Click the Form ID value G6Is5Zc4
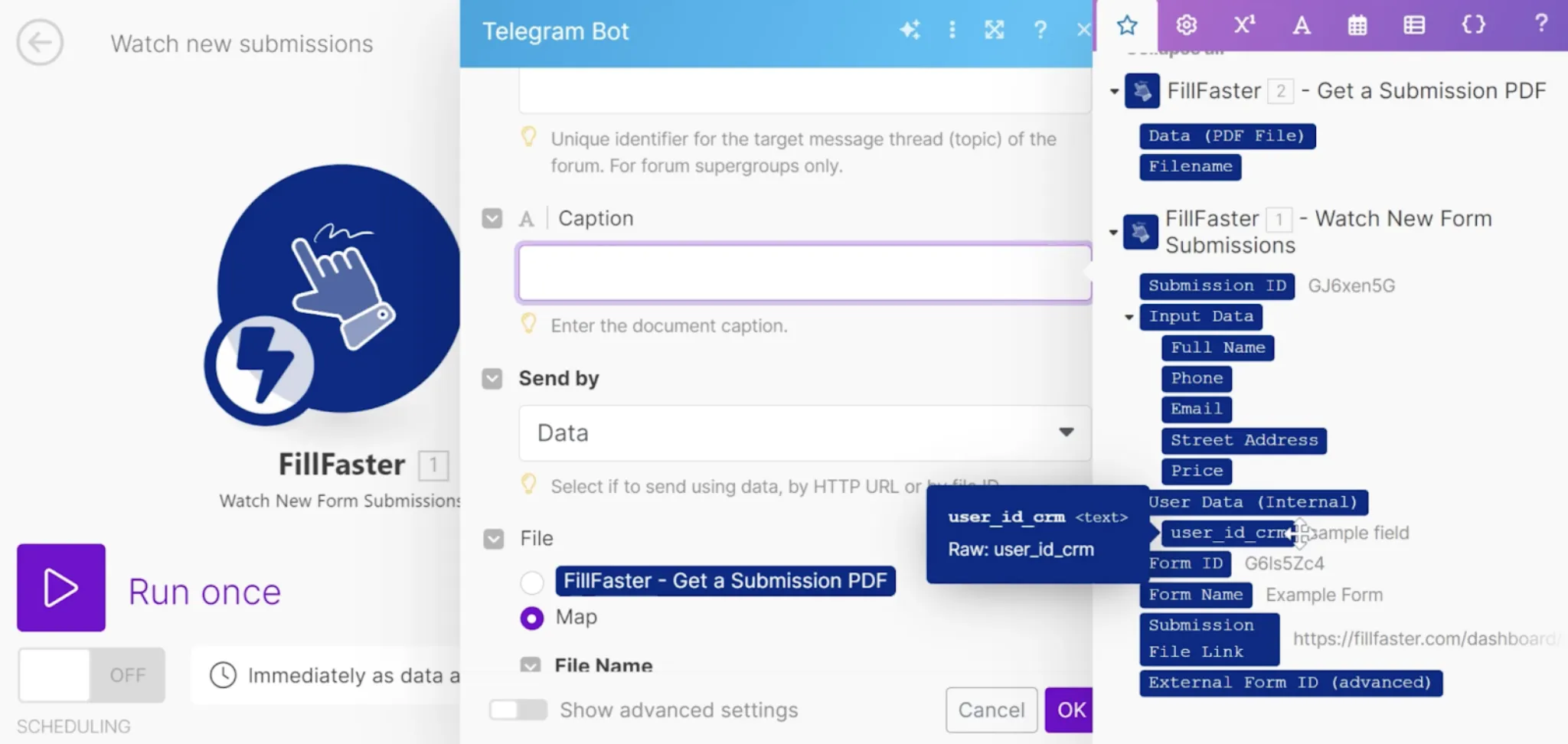The image size is (1568, 744). click(x=1284, y=564)
